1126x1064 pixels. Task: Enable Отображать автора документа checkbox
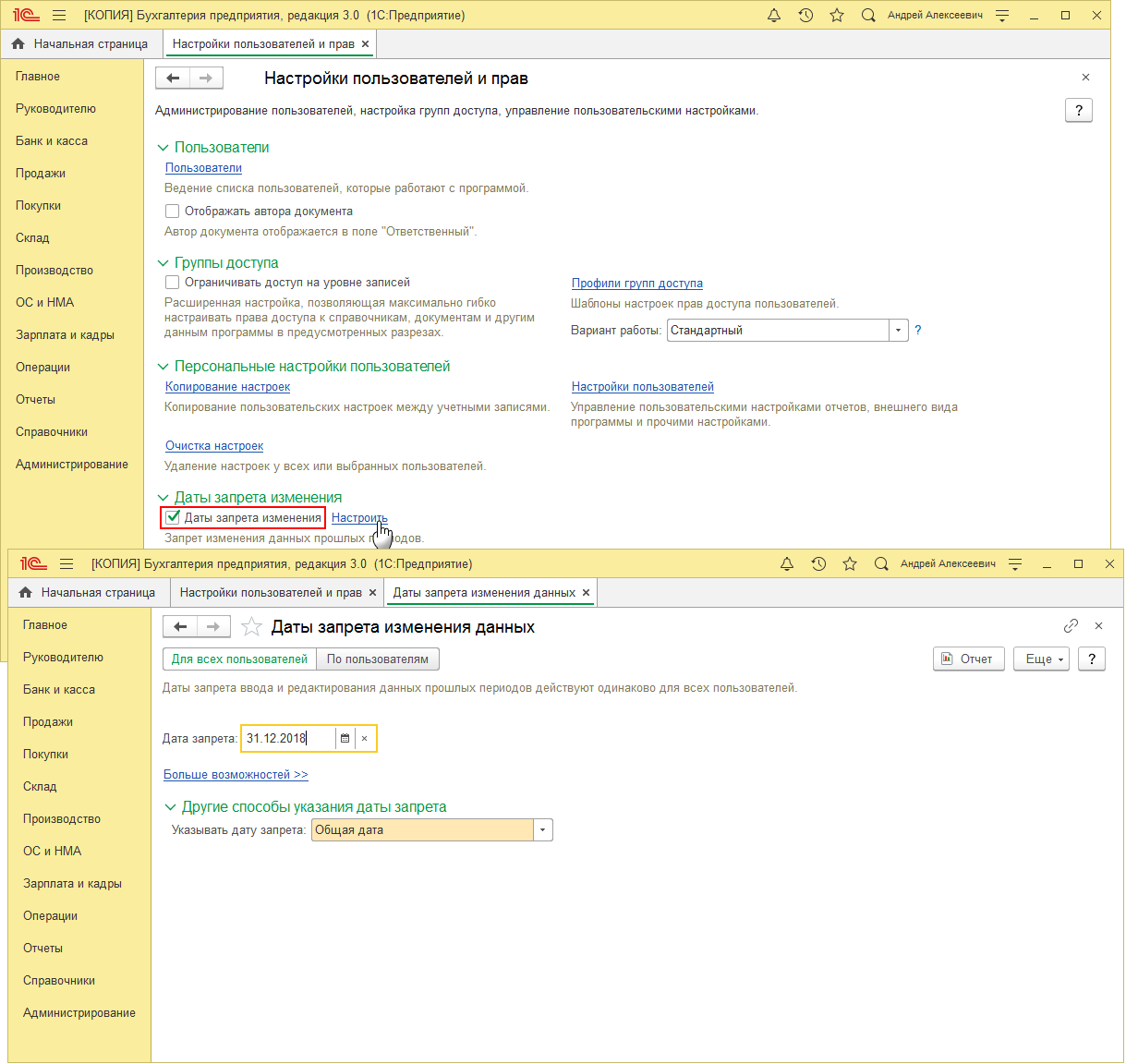click(173, 212)
